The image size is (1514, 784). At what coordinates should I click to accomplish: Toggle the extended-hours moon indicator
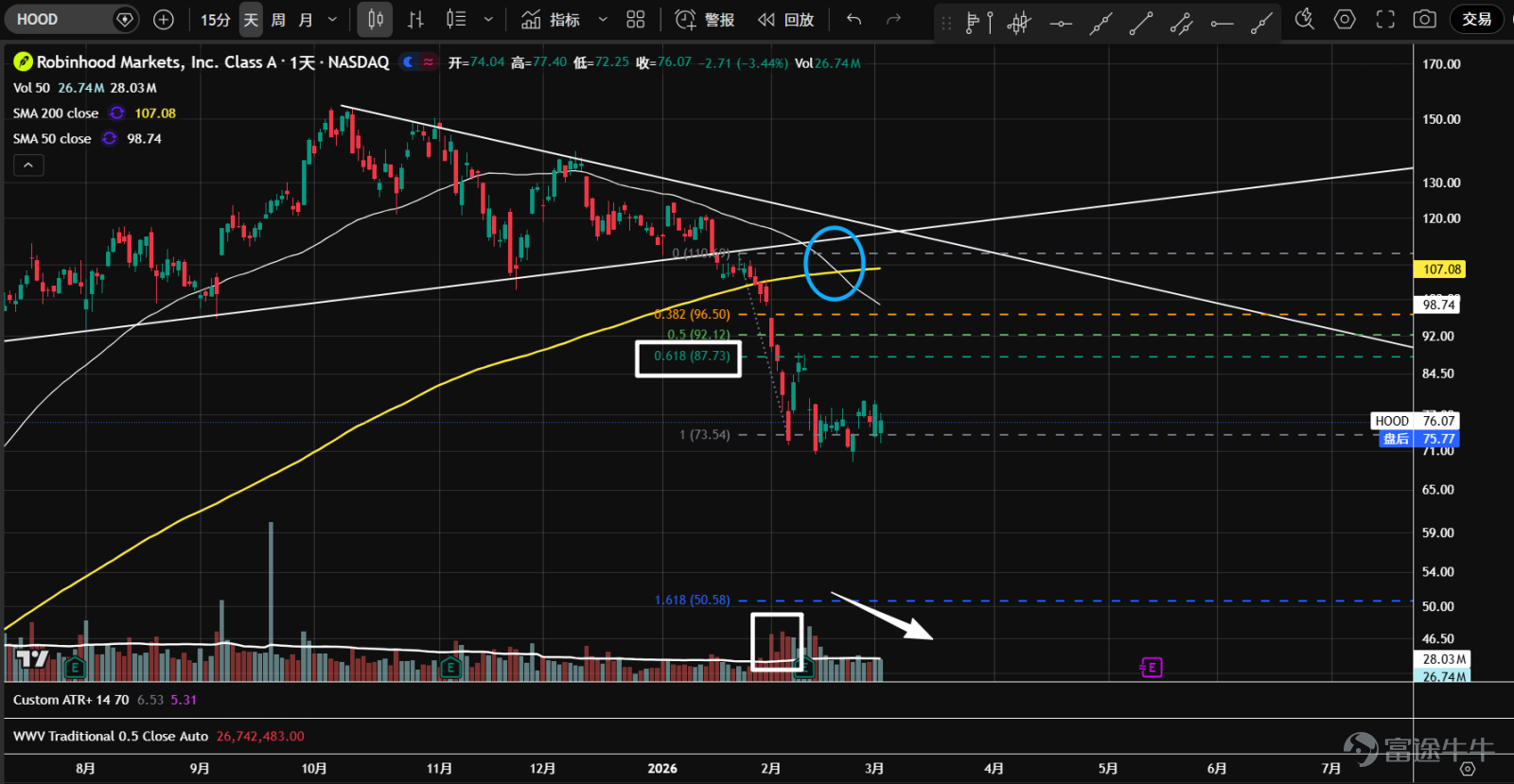pos(408,62)
